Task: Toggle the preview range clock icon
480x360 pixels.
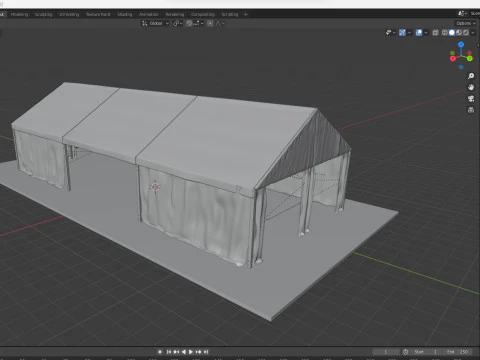Action: 405,352
